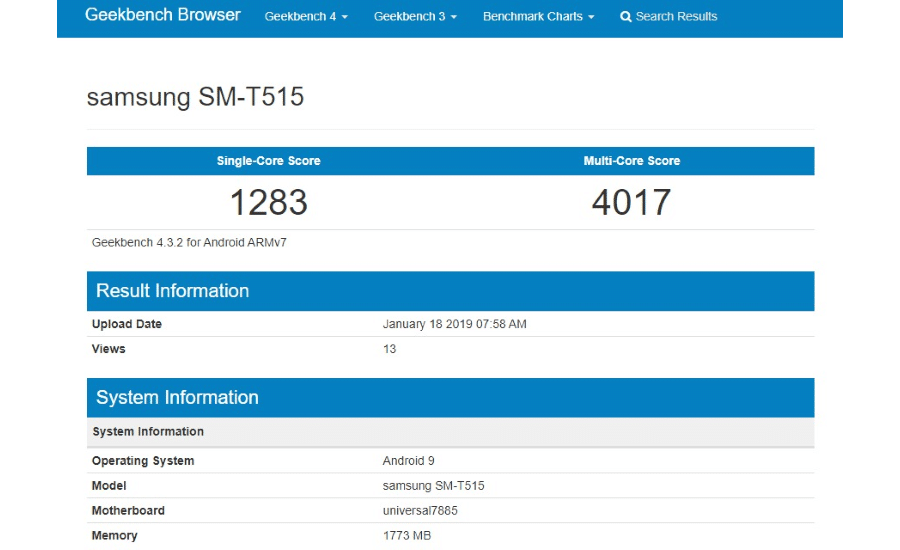Select the single-core score value 1283

tap(269, 202)
